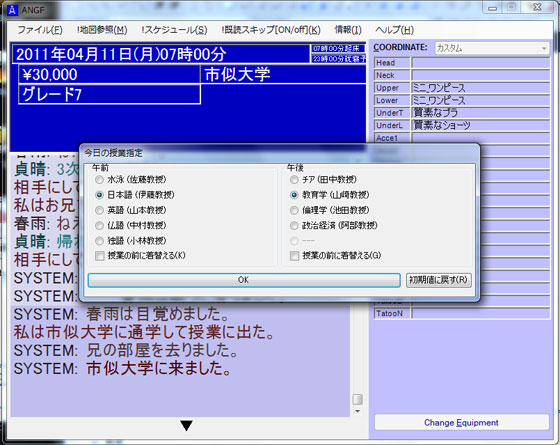This screenshot has width=560, height=445.
Task: Choose 仏語 (中村教授) for morning
Action: pyautogui.click(x=131, y=226)
